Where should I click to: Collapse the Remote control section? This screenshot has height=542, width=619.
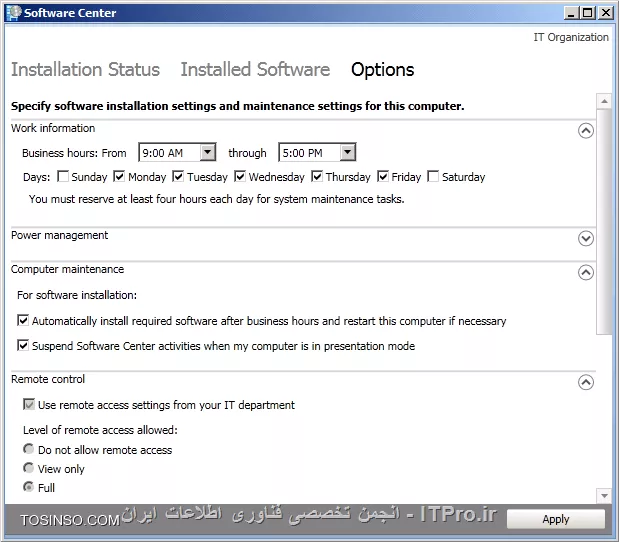point(586,382)
